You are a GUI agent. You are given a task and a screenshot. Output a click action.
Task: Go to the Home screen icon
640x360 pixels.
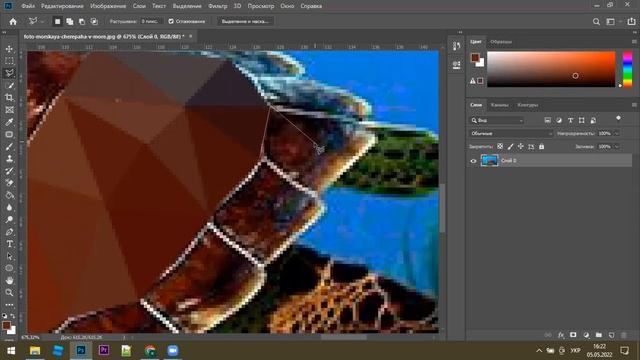13,22
